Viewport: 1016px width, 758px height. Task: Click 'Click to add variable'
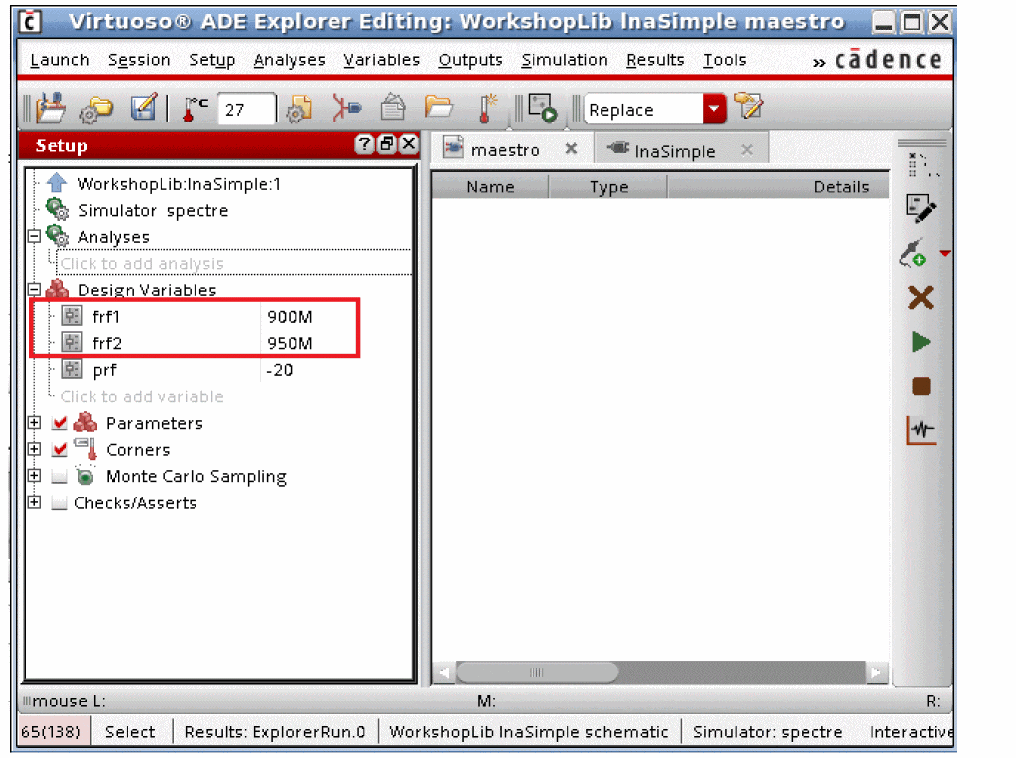point(142,396)
